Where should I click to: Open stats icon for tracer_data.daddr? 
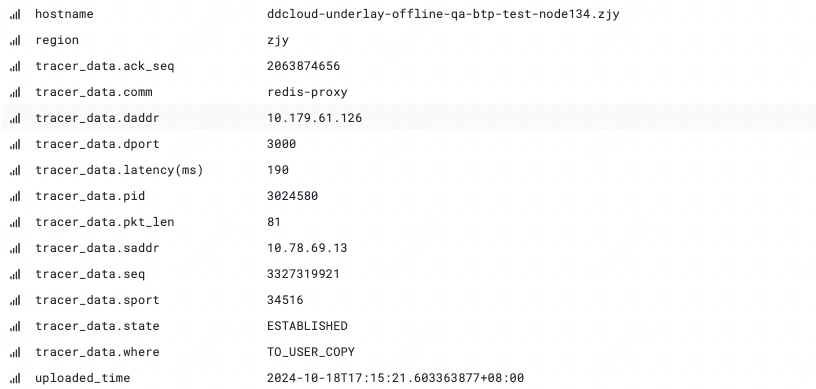(15, 118)
